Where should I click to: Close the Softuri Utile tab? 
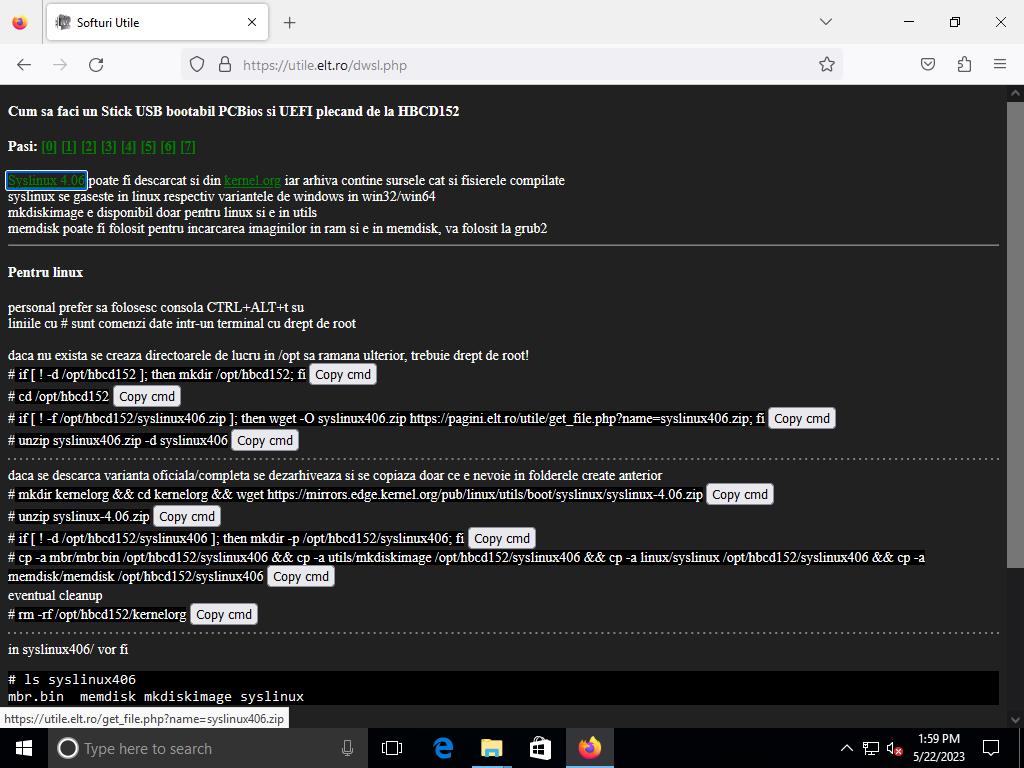pyautogui.click(x=252, y=22)
